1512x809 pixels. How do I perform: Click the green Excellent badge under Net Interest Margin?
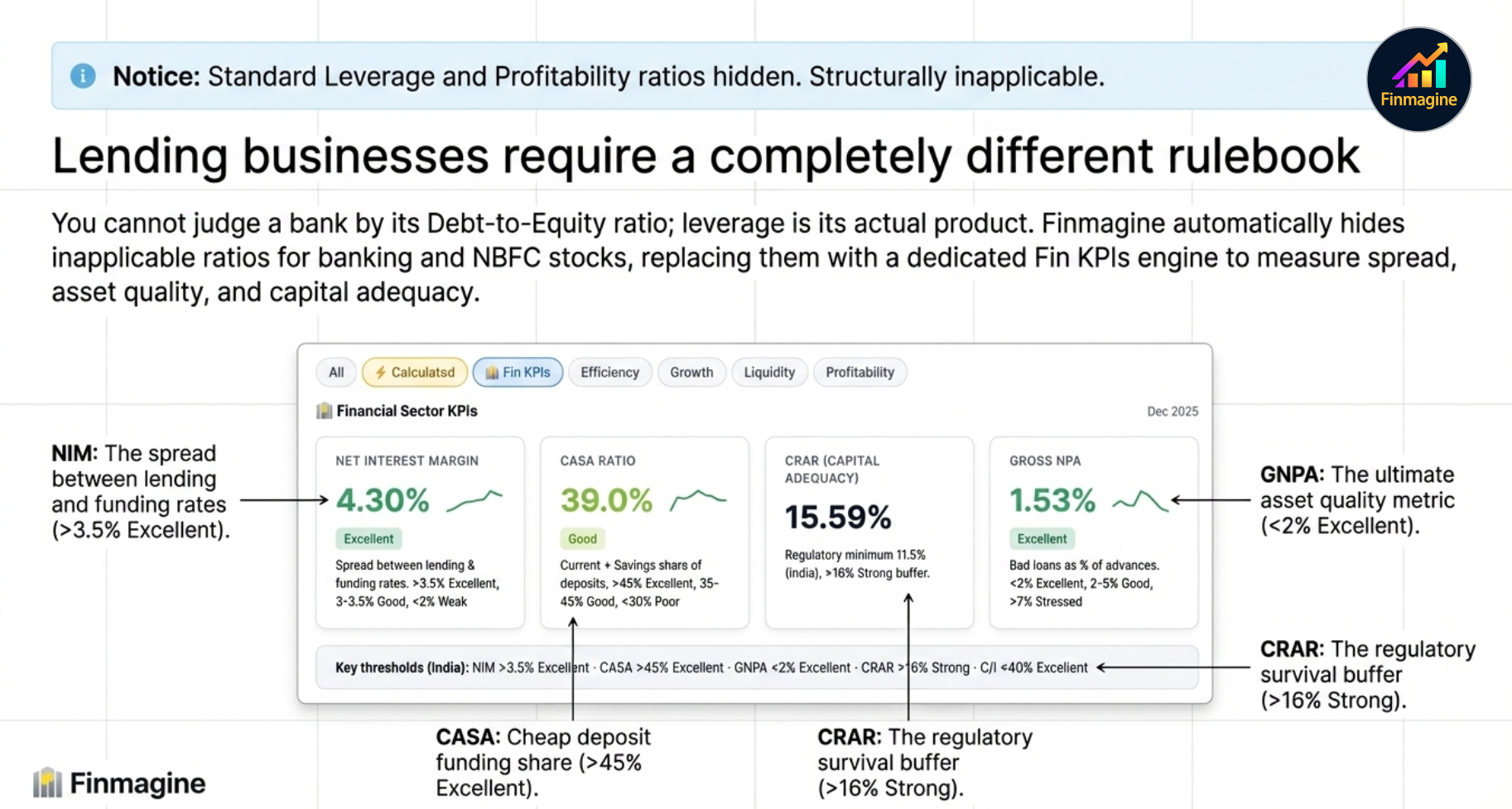pos(368,538)
